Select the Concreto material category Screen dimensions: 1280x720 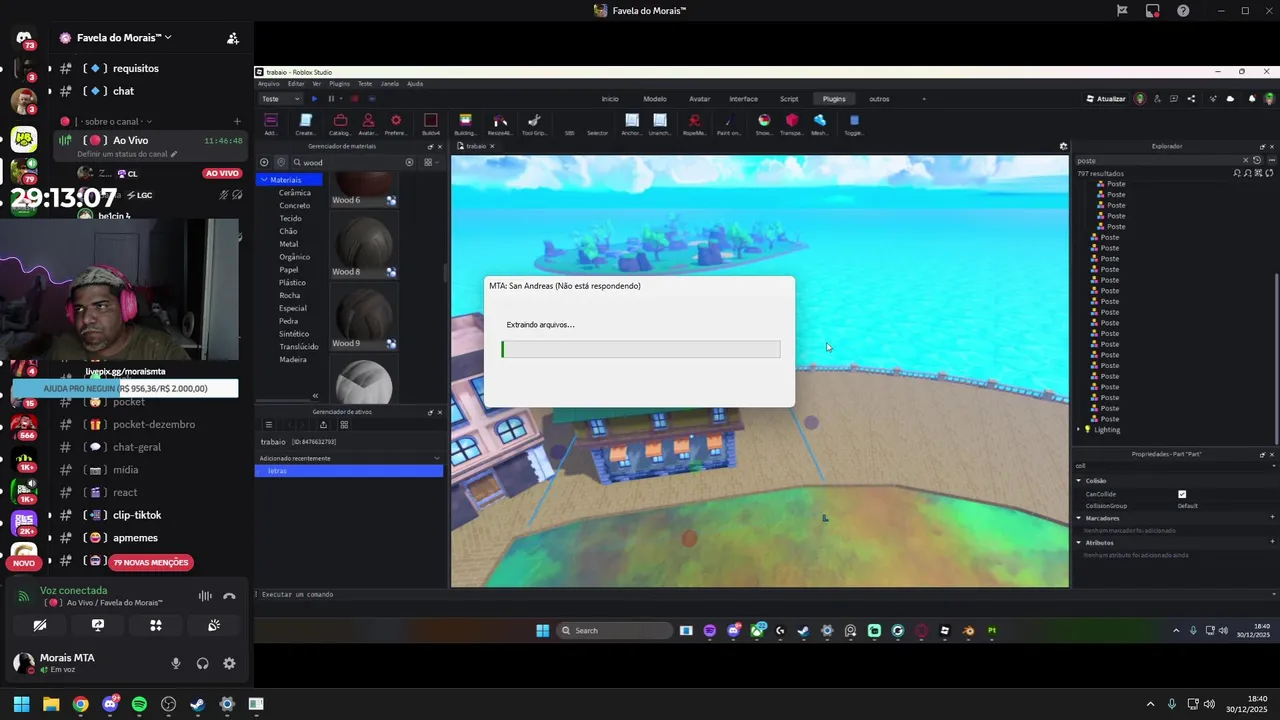294,205
